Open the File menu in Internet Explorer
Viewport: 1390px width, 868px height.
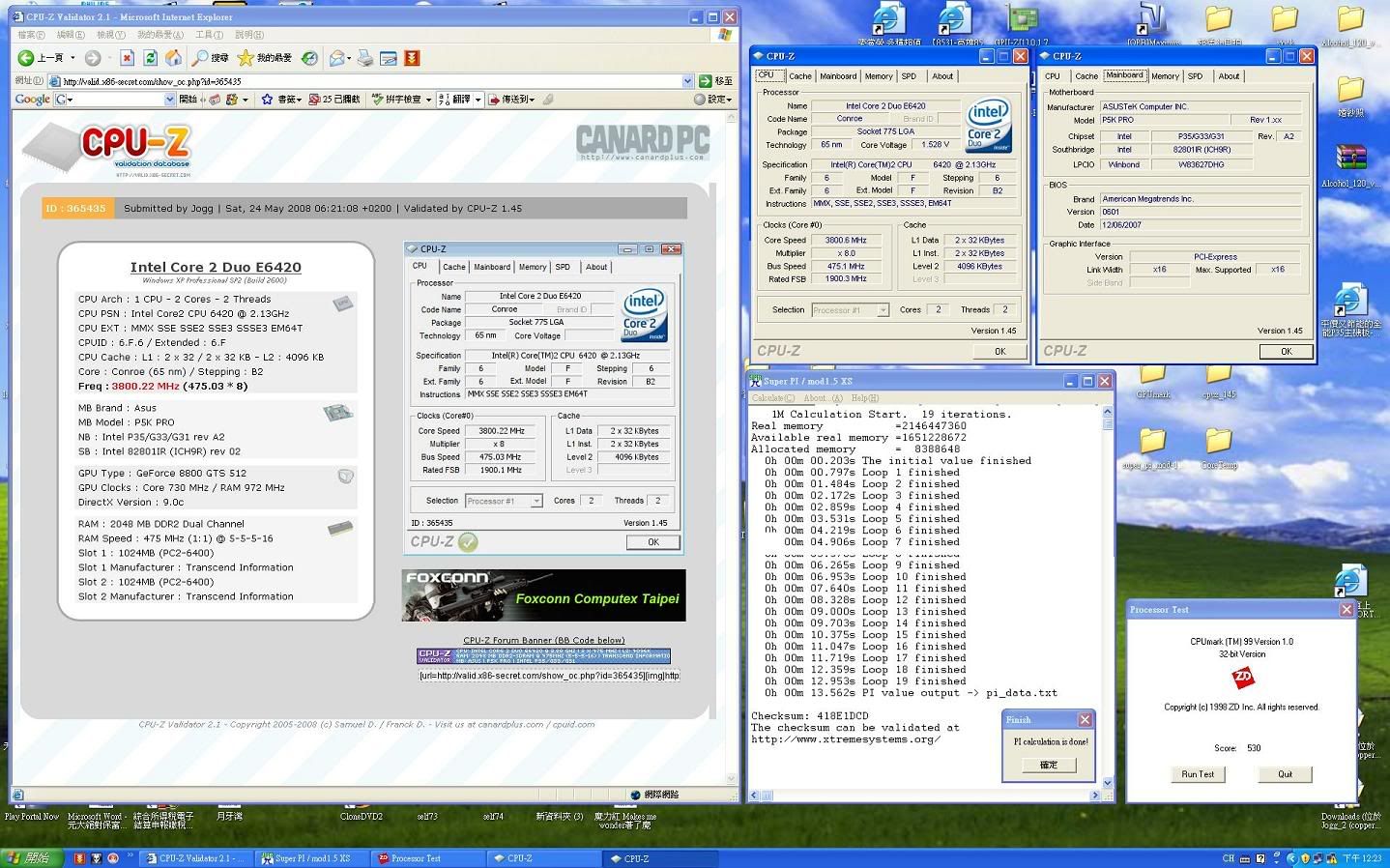pyautogui.click(x=31, y=35)
